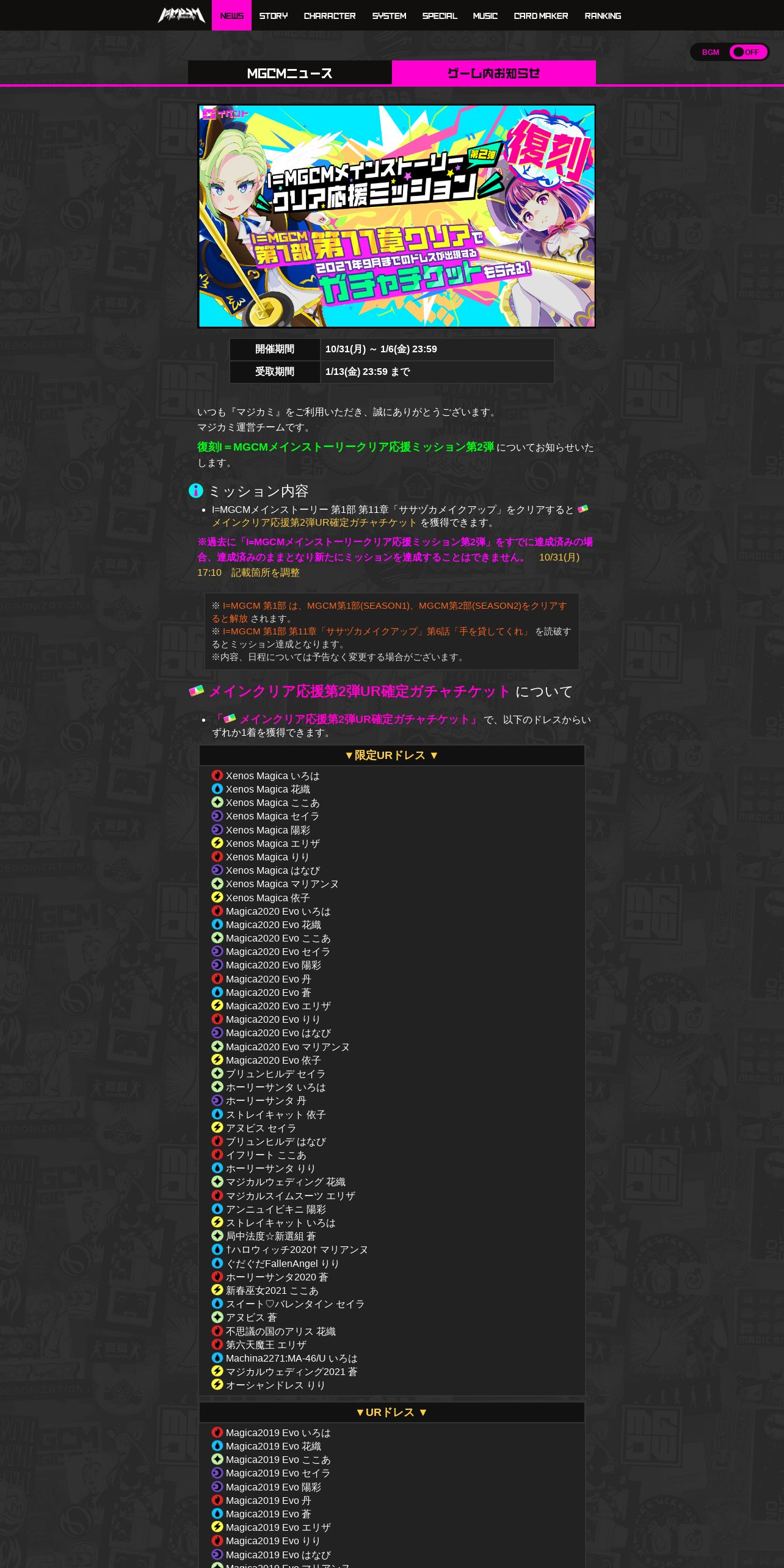Click the dark icon of Xenos Magica セイラ
The image size is (784, 1568).
(x=217, y=815)
